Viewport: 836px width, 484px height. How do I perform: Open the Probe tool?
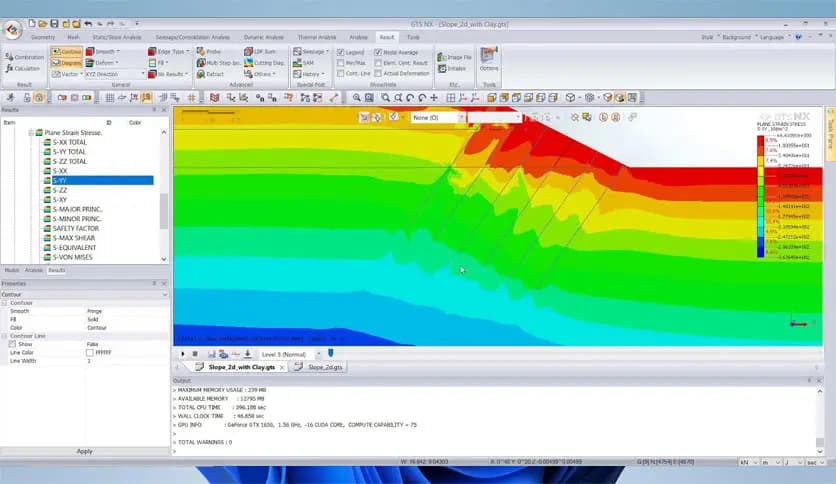tap(209, 52)
